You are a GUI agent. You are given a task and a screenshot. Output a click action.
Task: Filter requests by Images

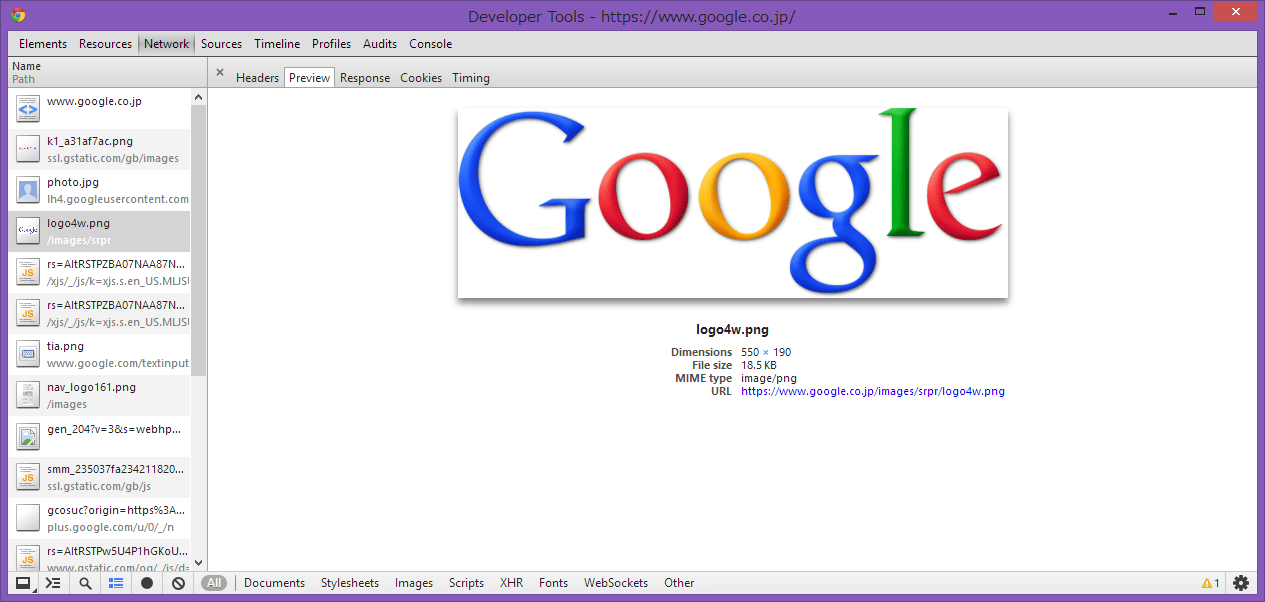(414, 583)
